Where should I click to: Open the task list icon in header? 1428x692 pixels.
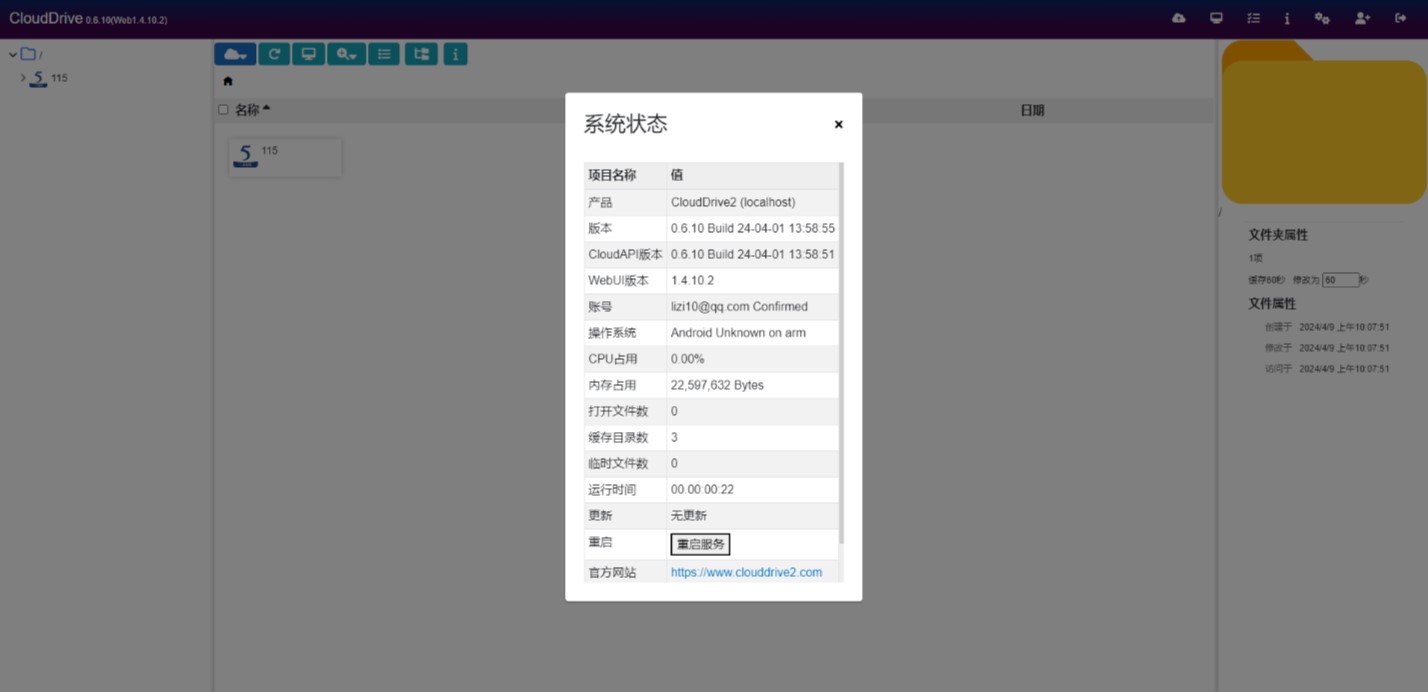pos(1253,18)
